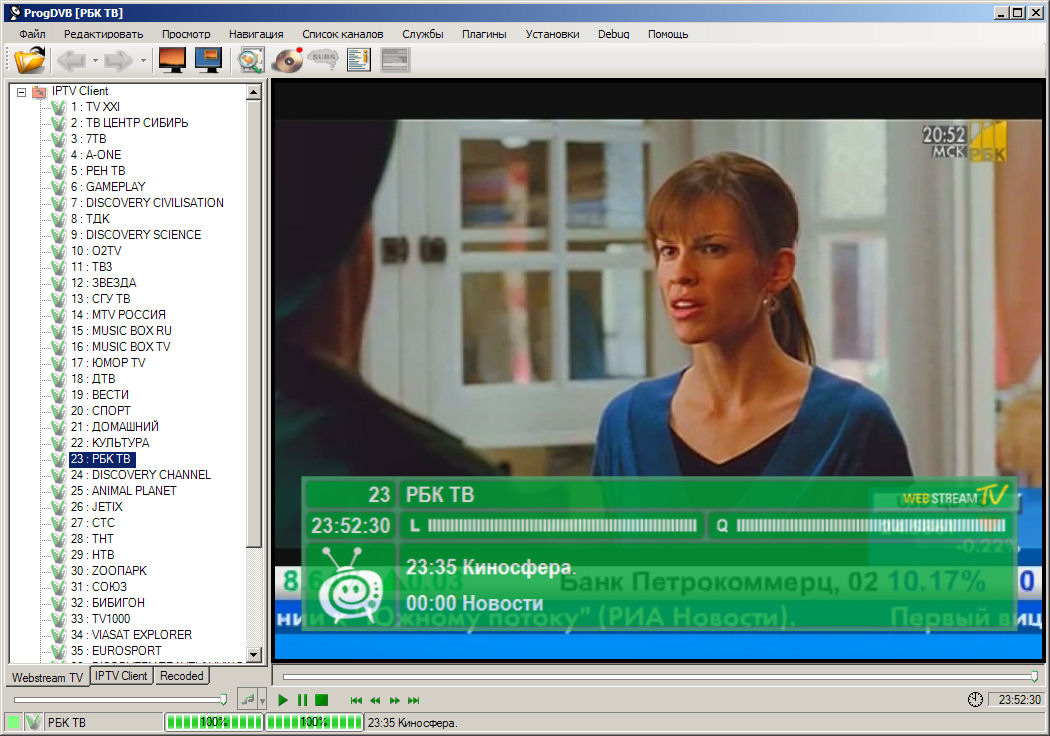The height and width of the screenshot is (736, 1050).
Task: Click the back arrow toolbar icon
Action: (x=72, y=61)
